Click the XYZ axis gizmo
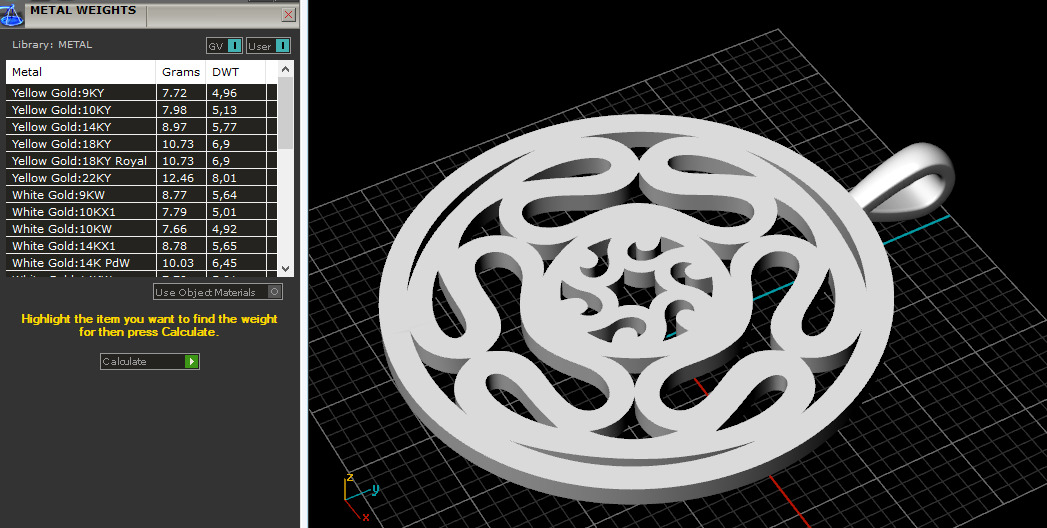 [360, 496]
